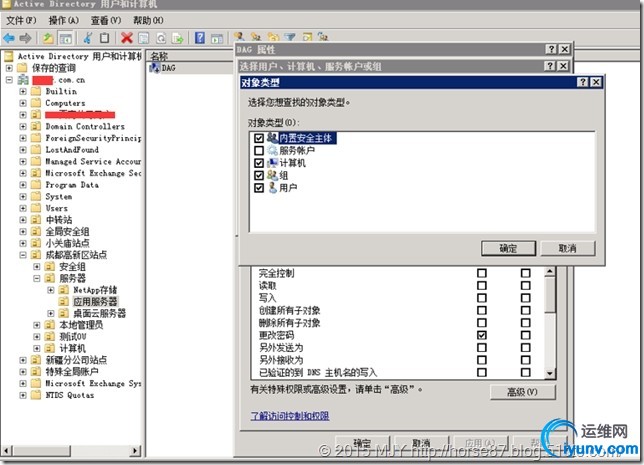Check the 服务帐户 checkbox
644x465 pixels.
(x=259, y=150)
